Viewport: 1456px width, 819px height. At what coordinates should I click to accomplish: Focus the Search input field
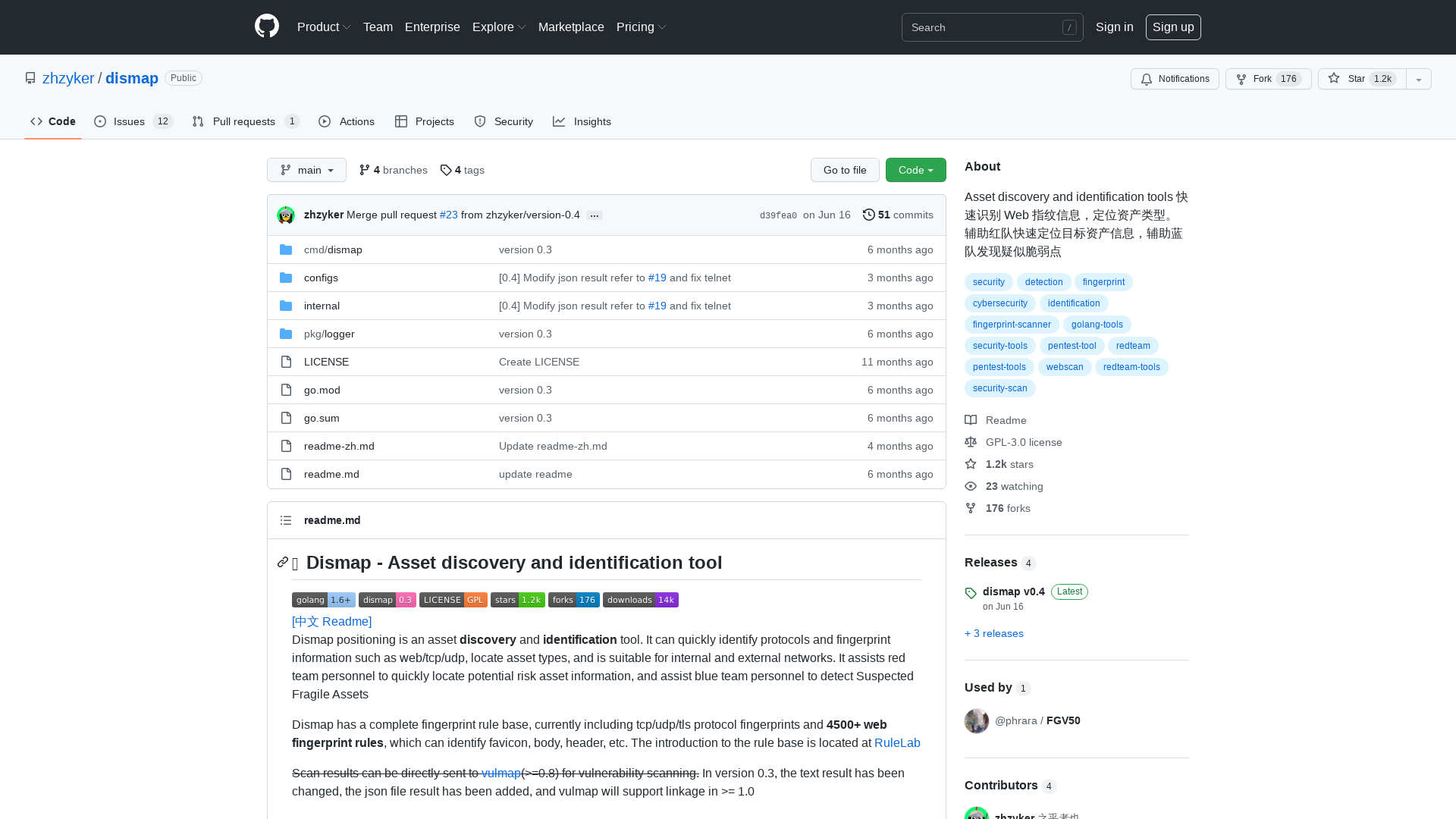(992, 27)
